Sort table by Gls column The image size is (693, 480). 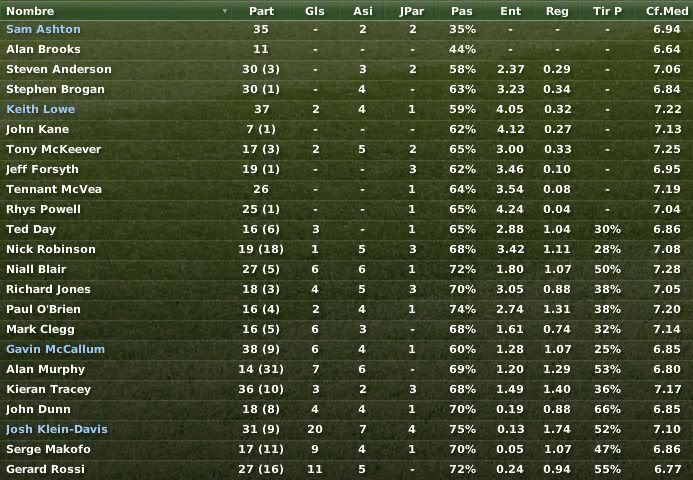pyautogui.click(x=315, y=11)
